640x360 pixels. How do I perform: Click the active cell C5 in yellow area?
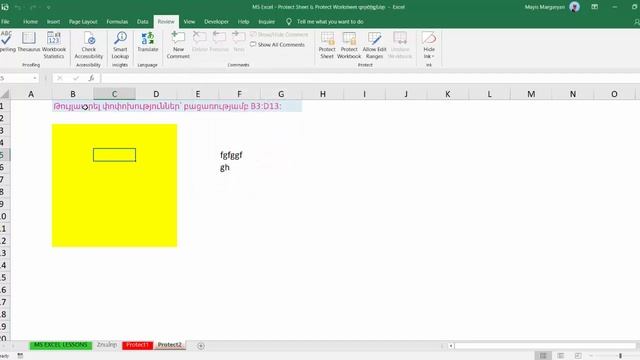click(x=114, y=155)
